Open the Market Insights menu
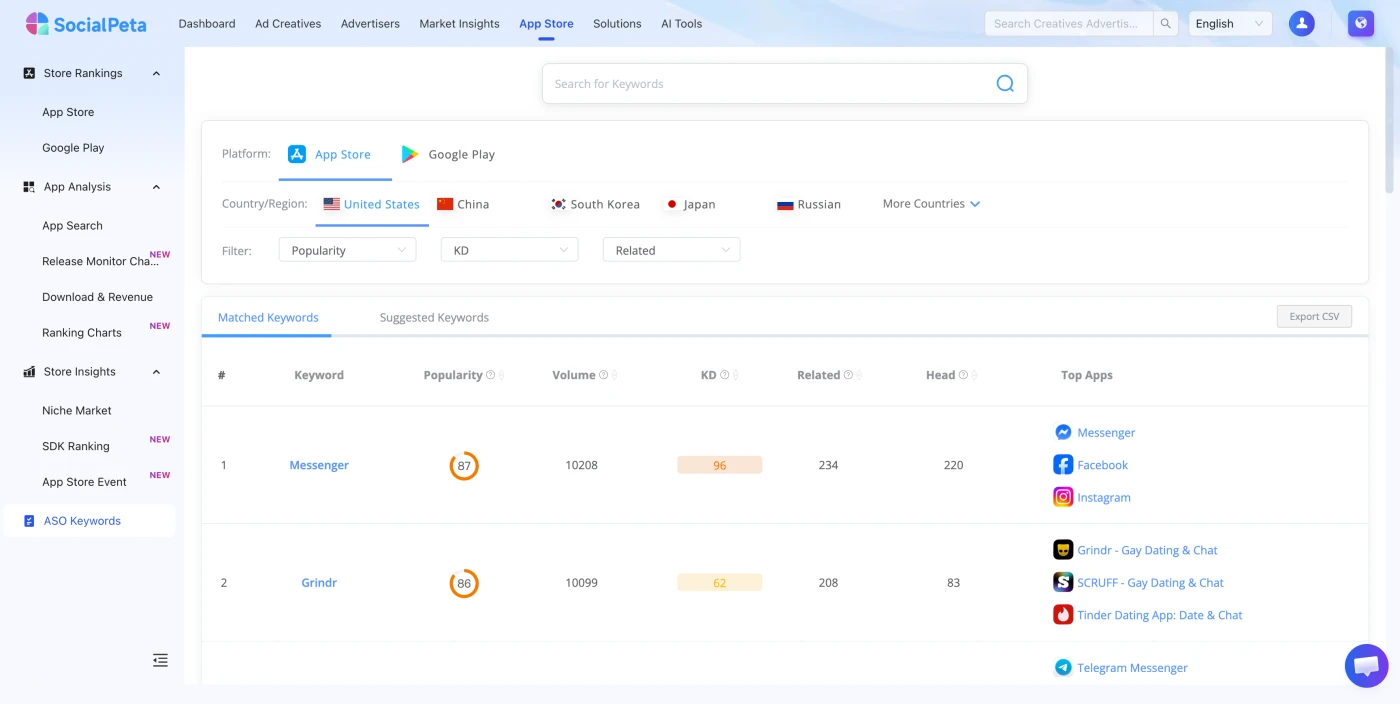 [x=459, y=24]
